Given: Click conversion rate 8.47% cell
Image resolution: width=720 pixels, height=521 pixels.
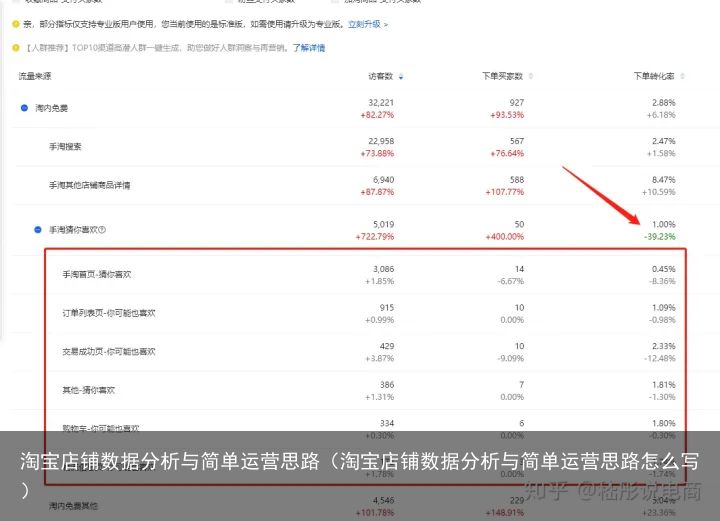Looking at the screenshot, I should click(664, 179).
